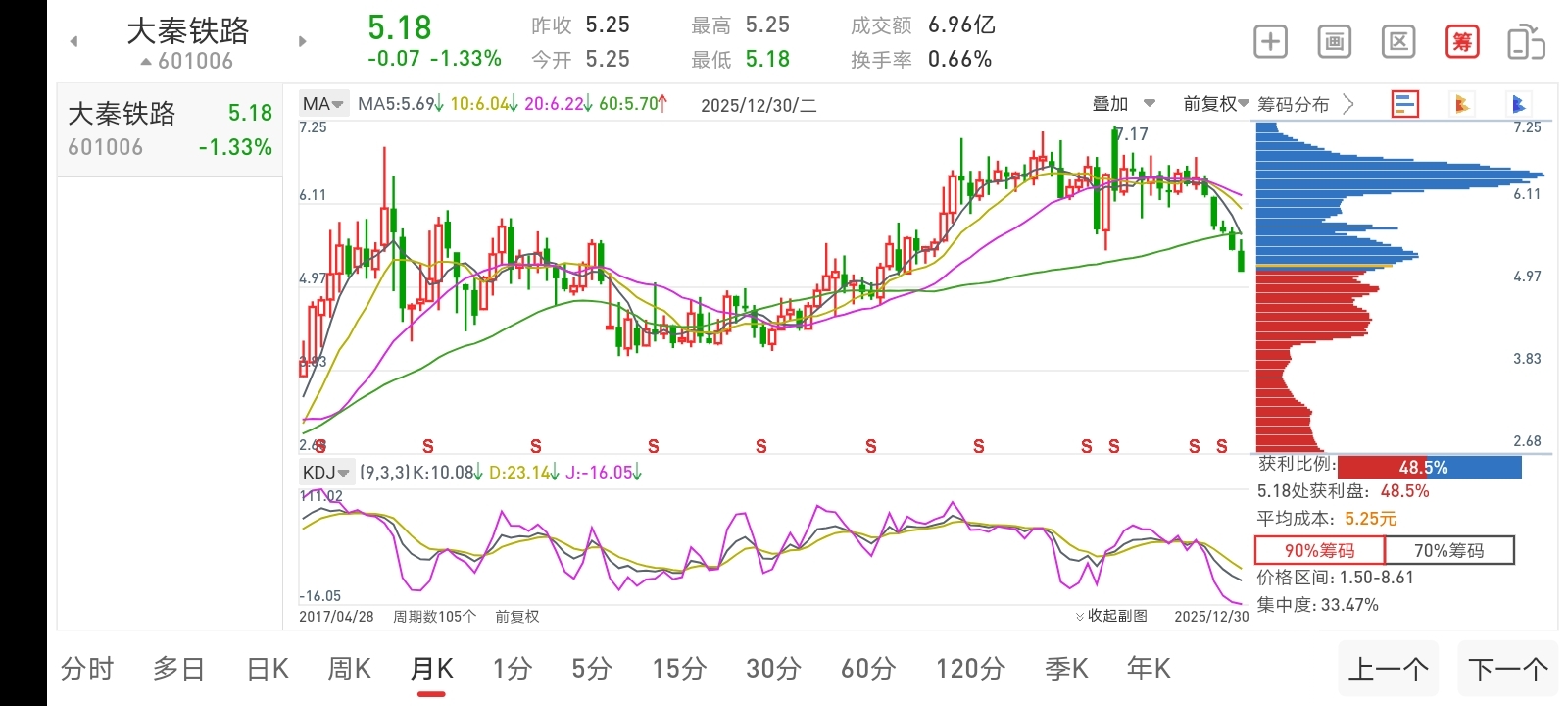
Task: Open the 叠加 overlay dropdown
Action: click(1123, 104)
